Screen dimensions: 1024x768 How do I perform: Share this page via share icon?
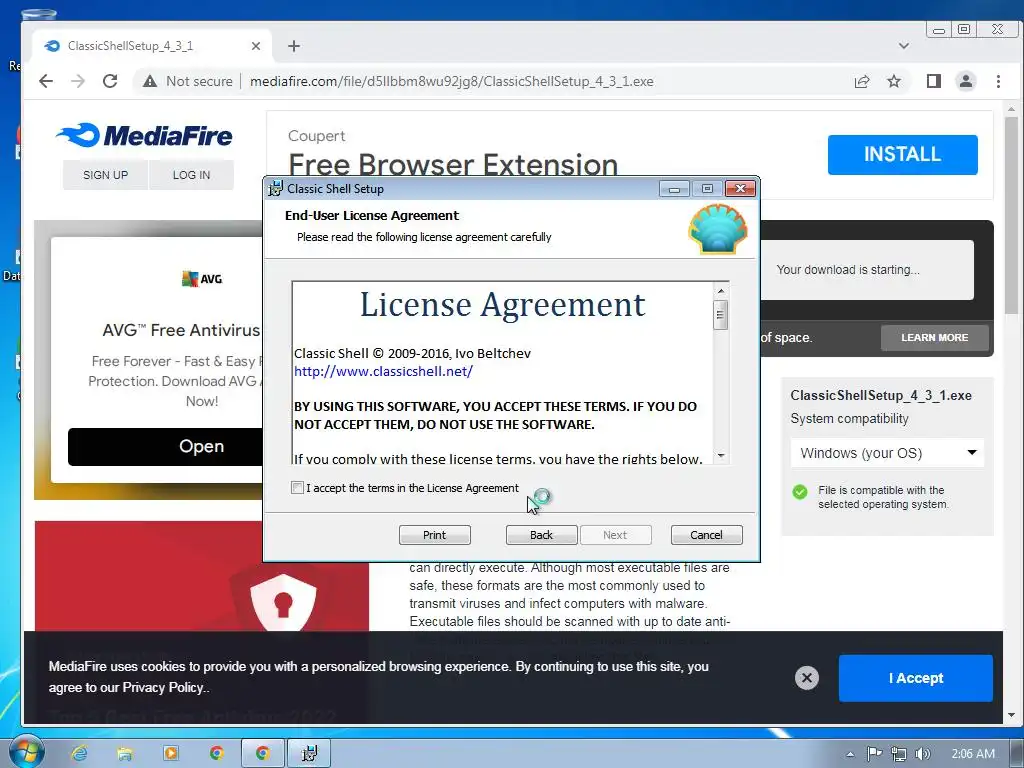click(x=862, y=81)
